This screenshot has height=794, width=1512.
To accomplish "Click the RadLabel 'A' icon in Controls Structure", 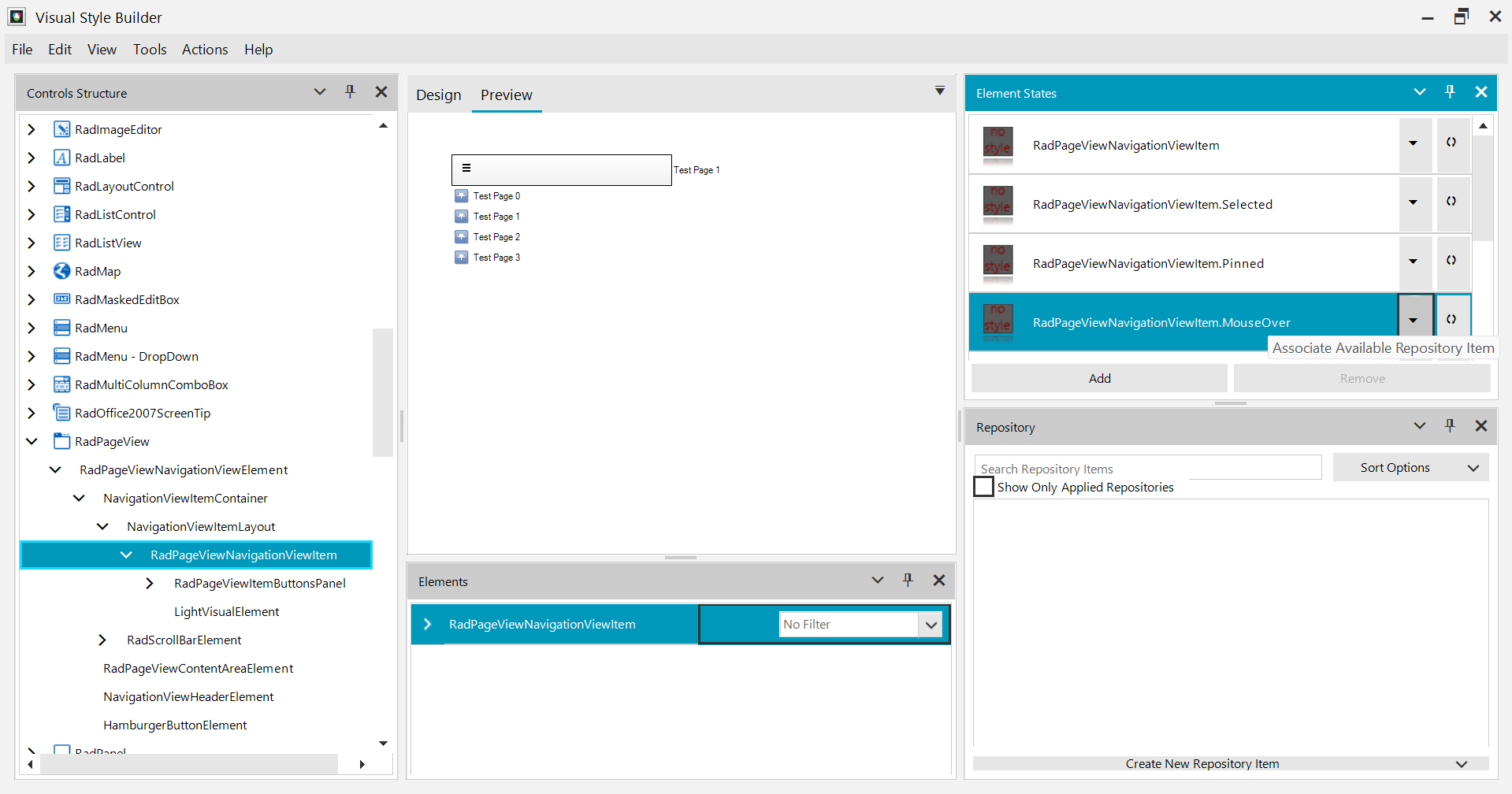I will (61, 158).
